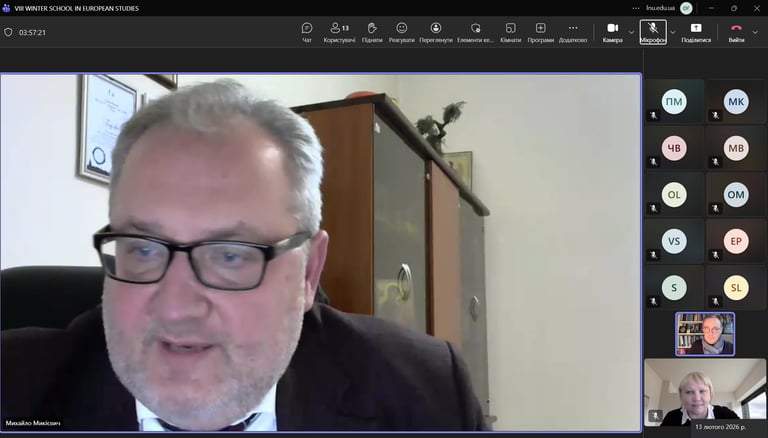This screenshot has width=768, height=438.
Task: Click speaker name label Михайло Микієвич
Action: click(33, 423)
